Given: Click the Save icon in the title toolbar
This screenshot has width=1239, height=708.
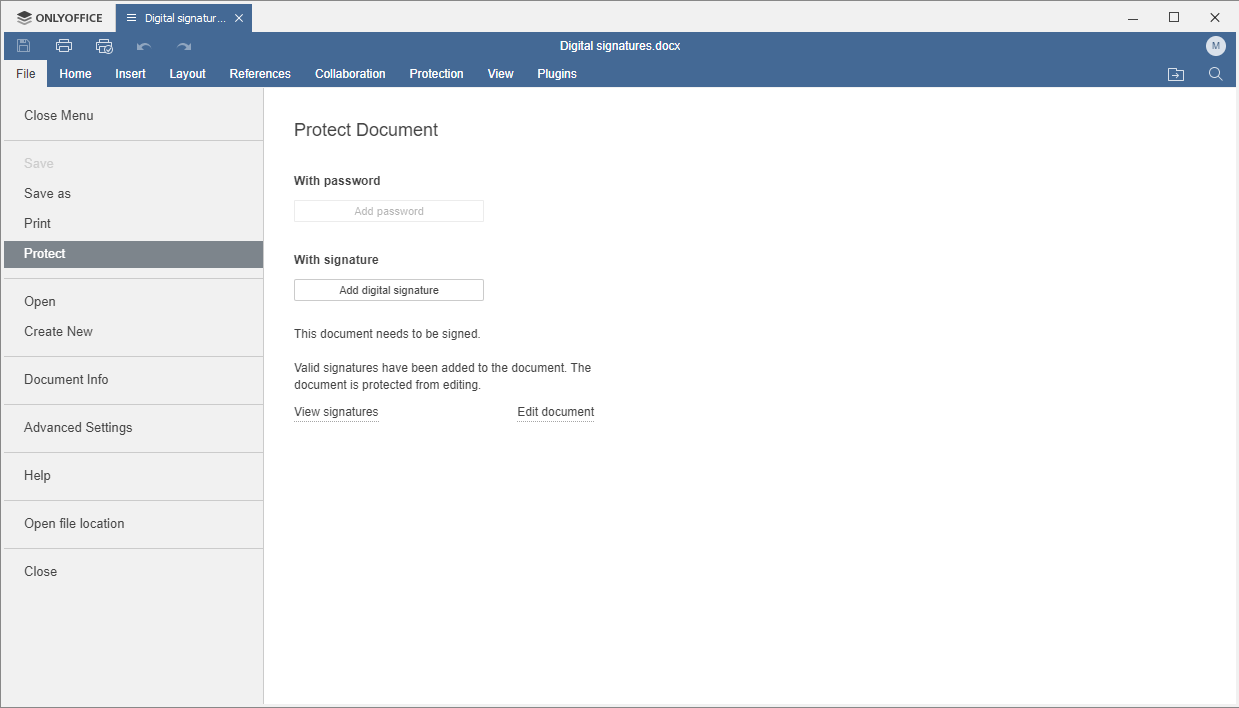Looking at the screenshot, I should 24,46.
